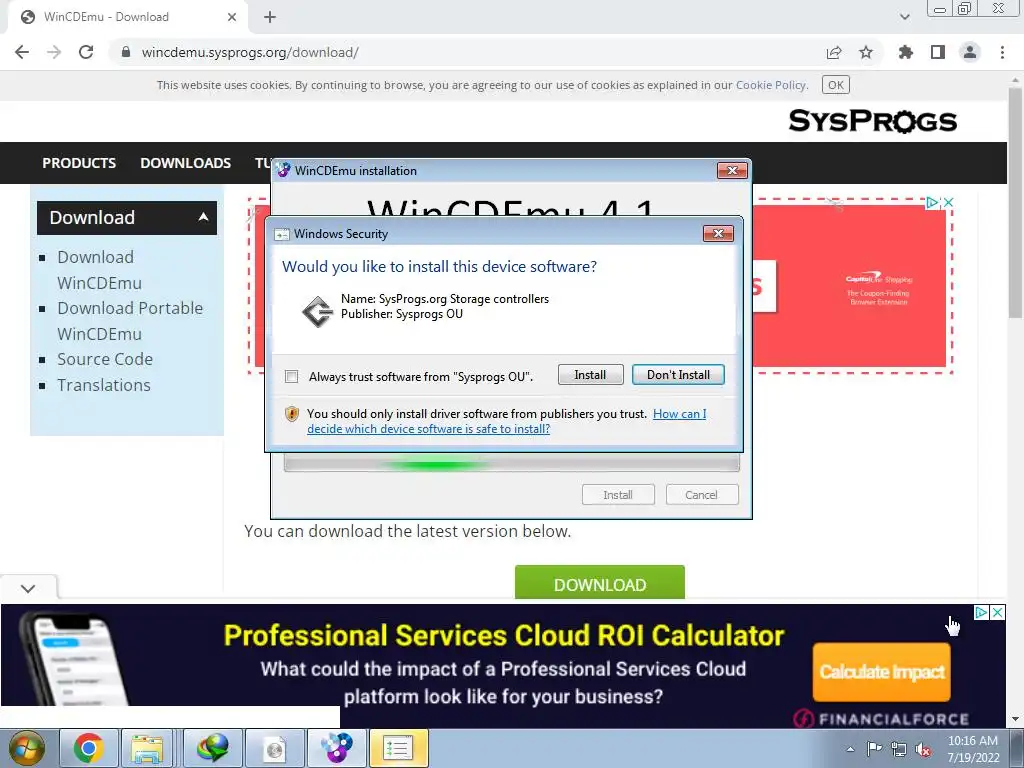Image resolution: width=1024 pixels, height=768 pixels.
Task: Click the Windows Security dialog shield icon
Action: coord(292,413)
